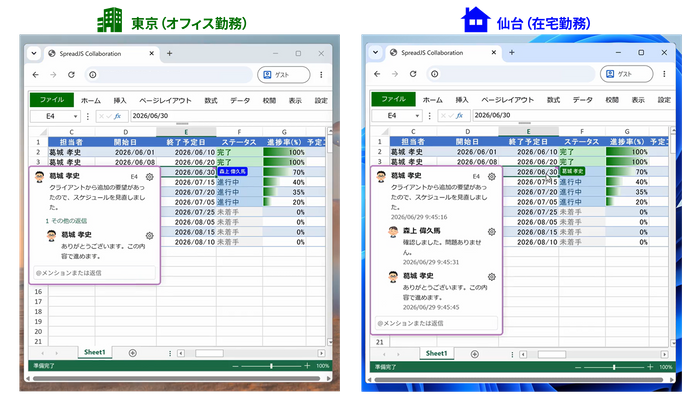The height and width of the screenshot is (394, 700).
Task: Click the 70% progress cell in Sendai window
Action: (627, 172)
